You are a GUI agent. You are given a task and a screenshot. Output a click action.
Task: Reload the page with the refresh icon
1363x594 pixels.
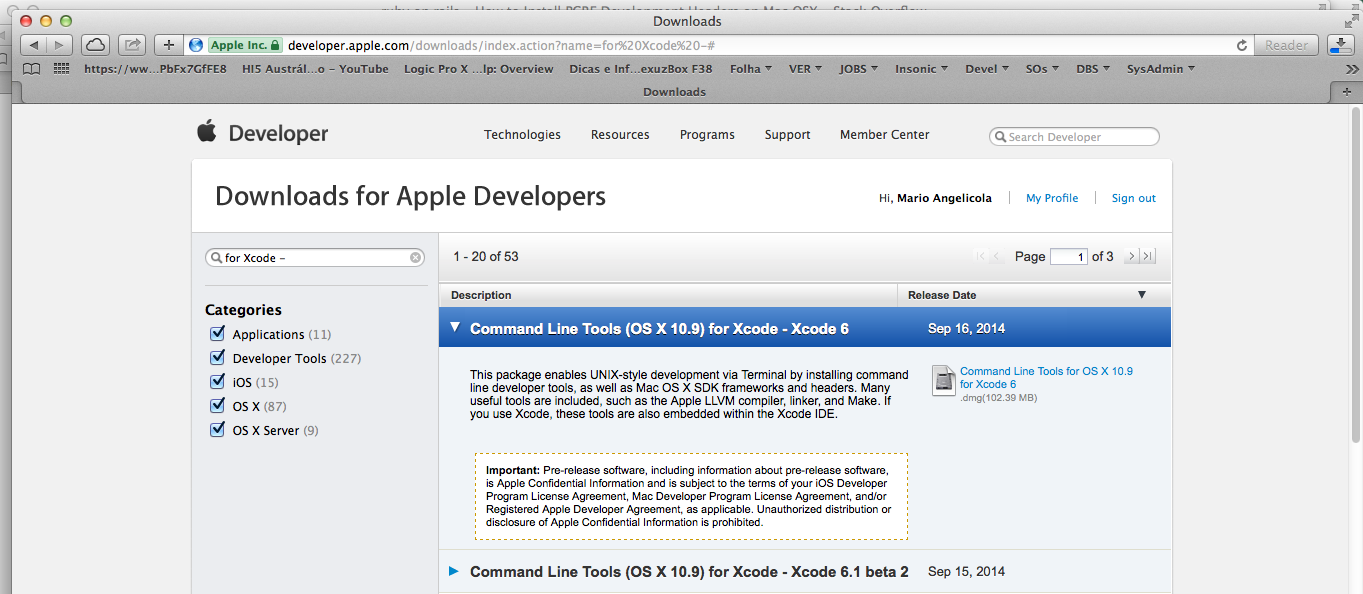1242,45
